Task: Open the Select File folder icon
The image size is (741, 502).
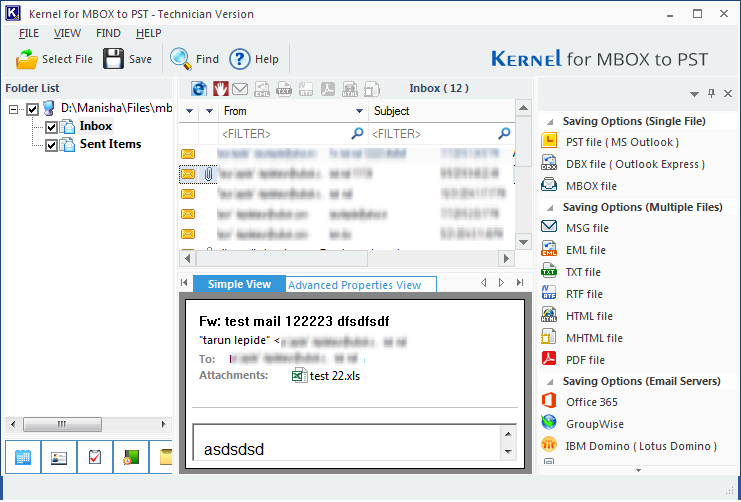Action: click(x=26, y=60)
